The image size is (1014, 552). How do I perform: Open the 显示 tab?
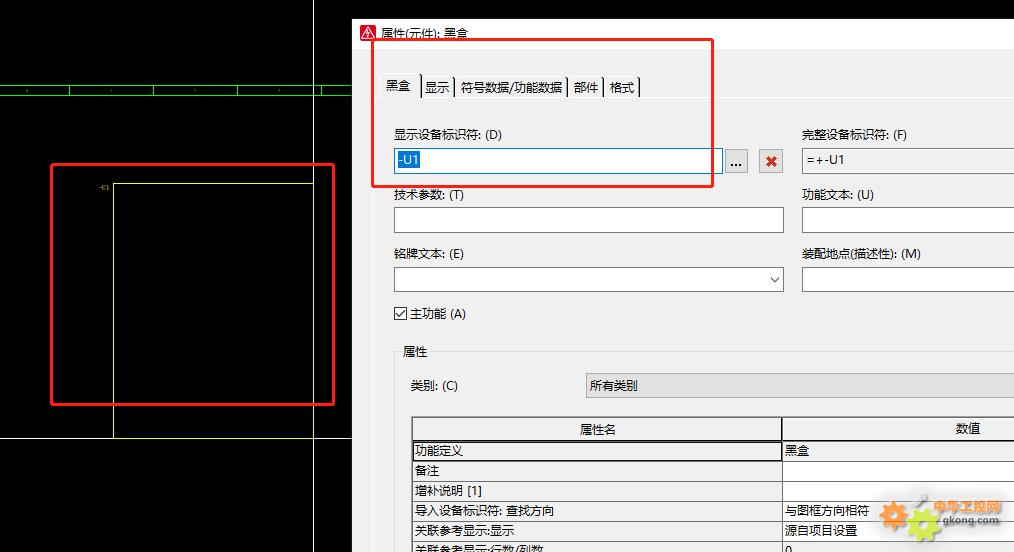click(x=437, y=87)
